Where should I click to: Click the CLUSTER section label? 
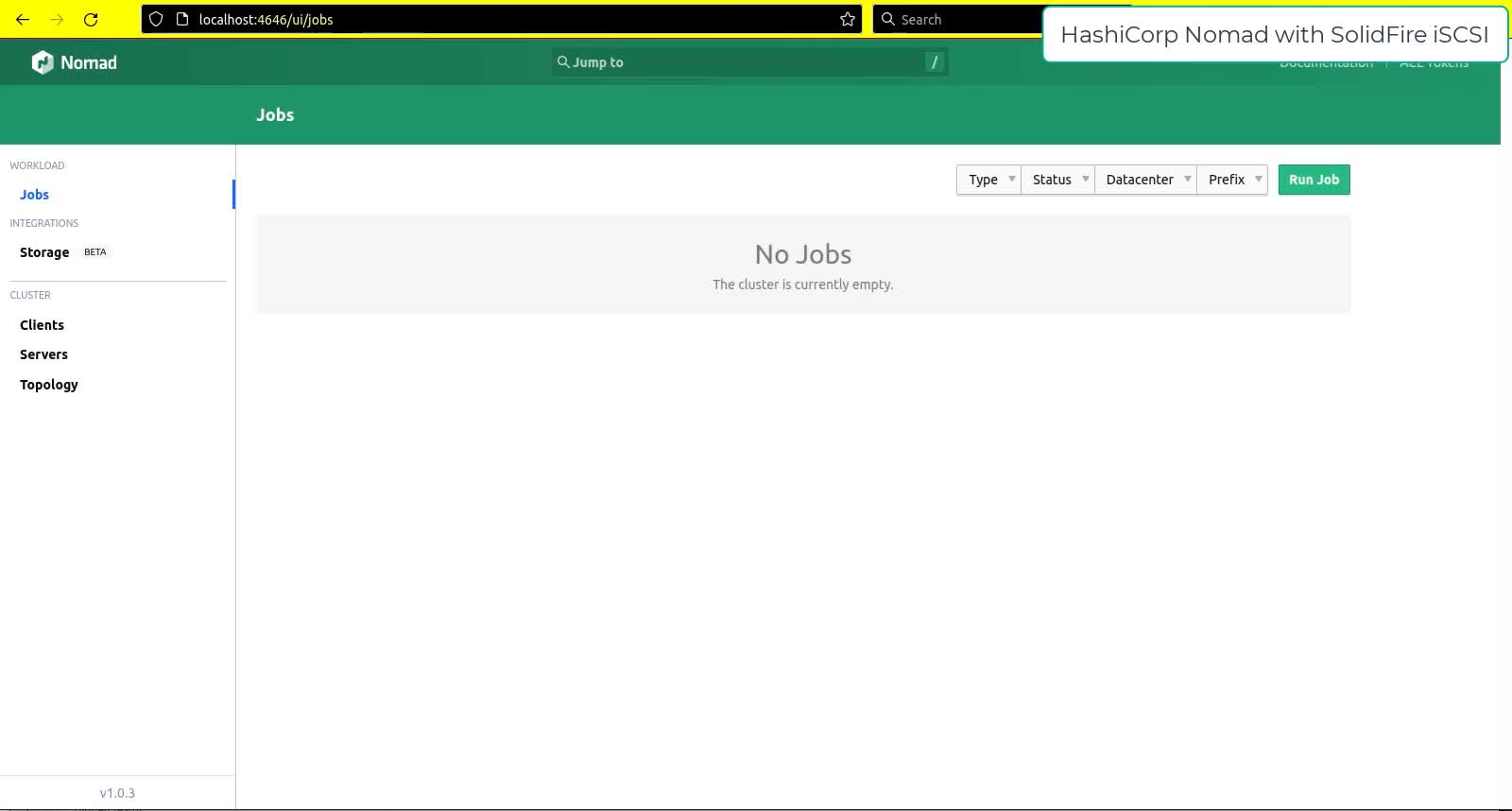point(30,295)
